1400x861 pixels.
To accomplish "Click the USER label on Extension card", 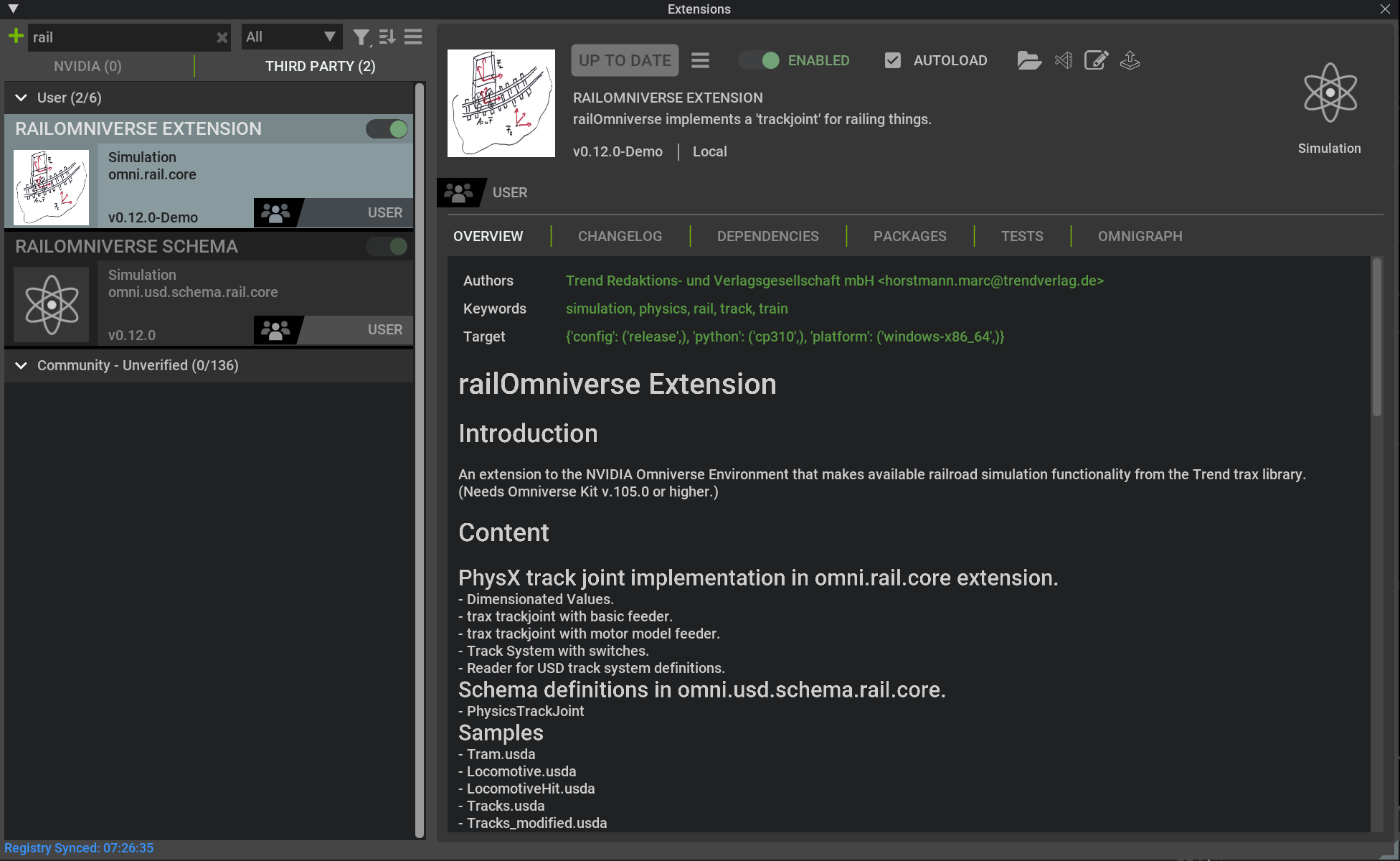I will tap(385, 212).
